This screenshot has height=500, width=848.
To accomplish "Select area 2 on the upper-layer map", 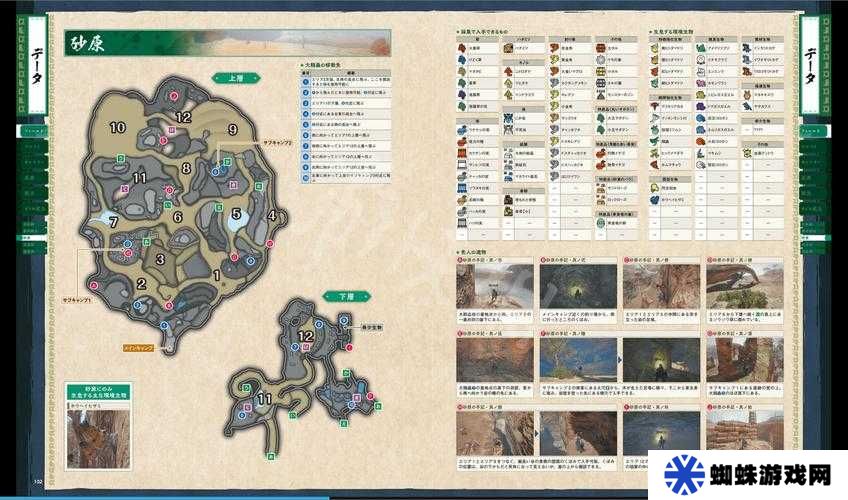I will click(x=141, y=283).
